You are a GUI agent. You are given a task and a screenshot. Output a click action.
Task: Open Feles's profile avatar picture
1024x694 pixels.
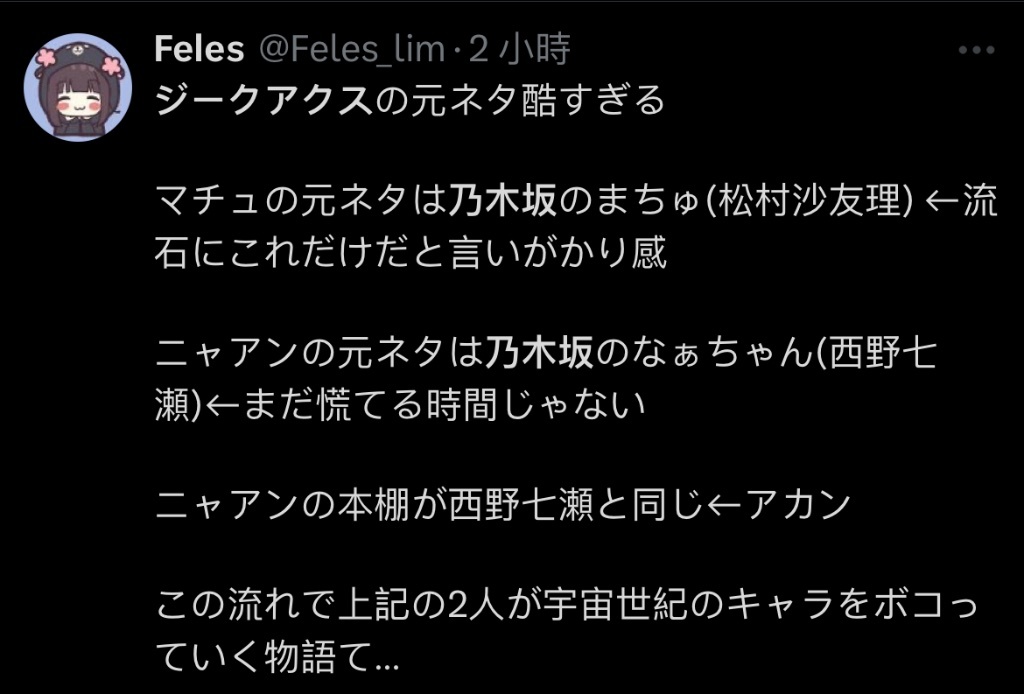[78, 87]
